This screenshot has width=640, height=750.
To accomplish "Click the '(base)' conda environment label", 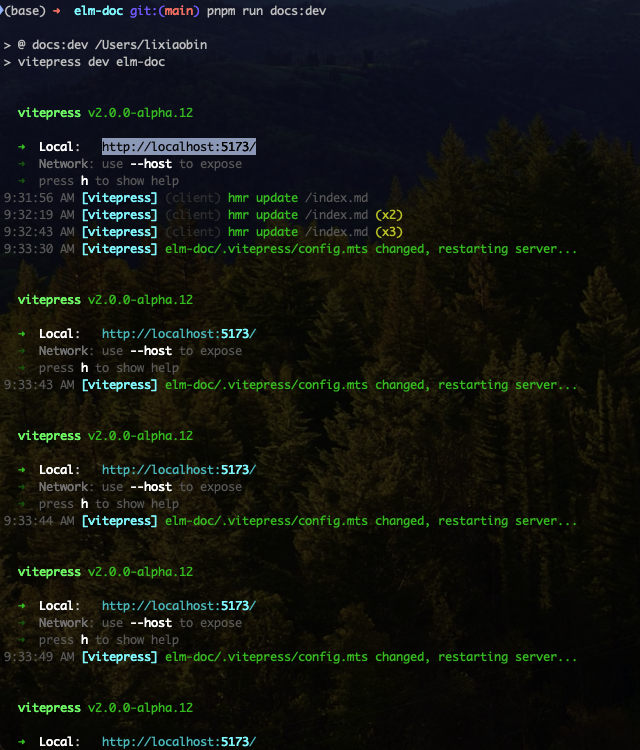I will 24,11.
